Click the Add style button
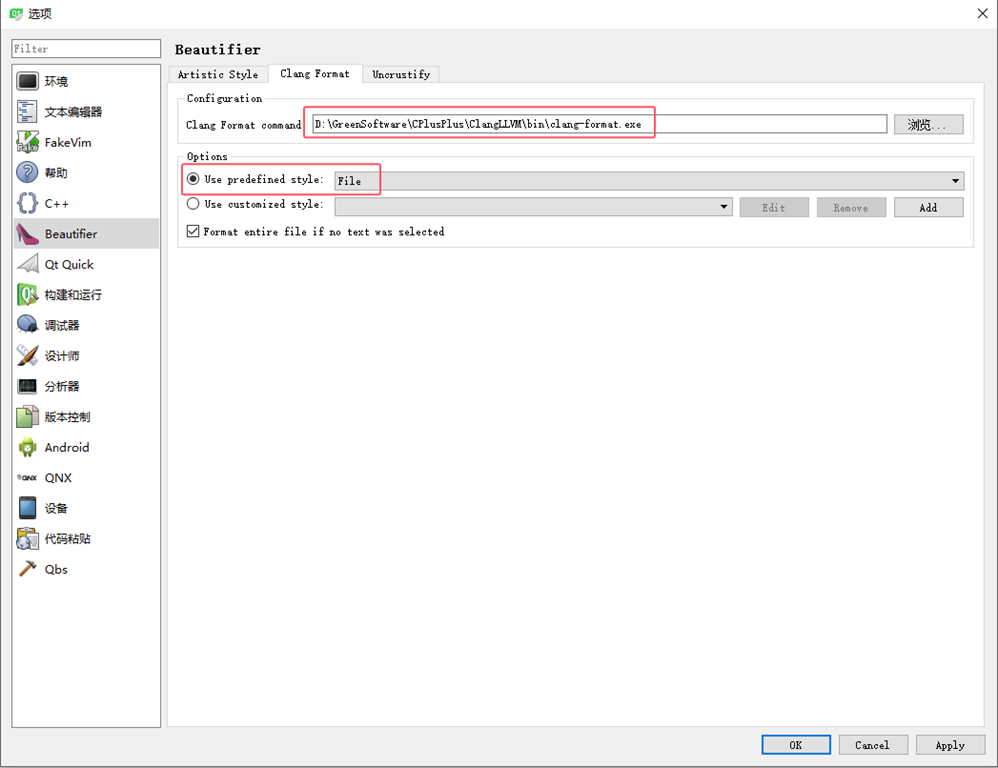 [928, 207]
